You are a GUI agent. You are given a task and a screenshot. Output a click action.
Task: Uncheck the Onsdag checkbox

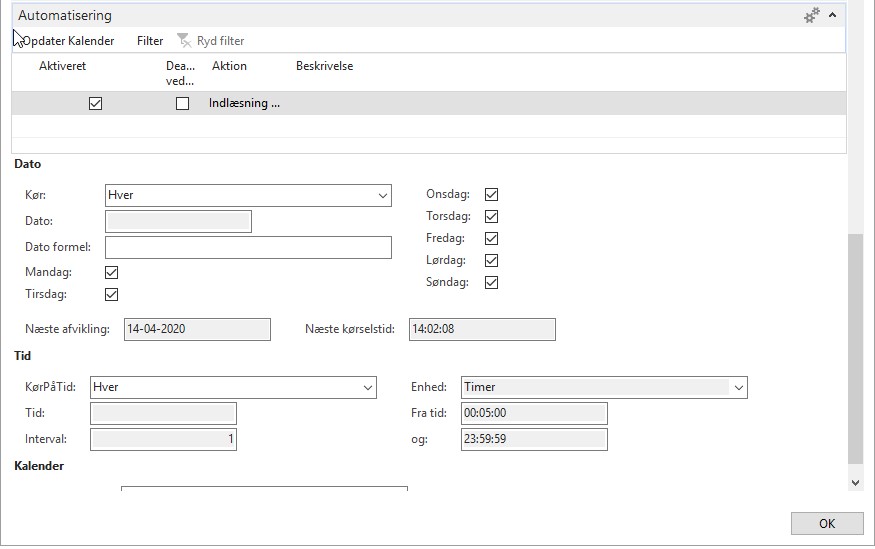pos(491,195)
